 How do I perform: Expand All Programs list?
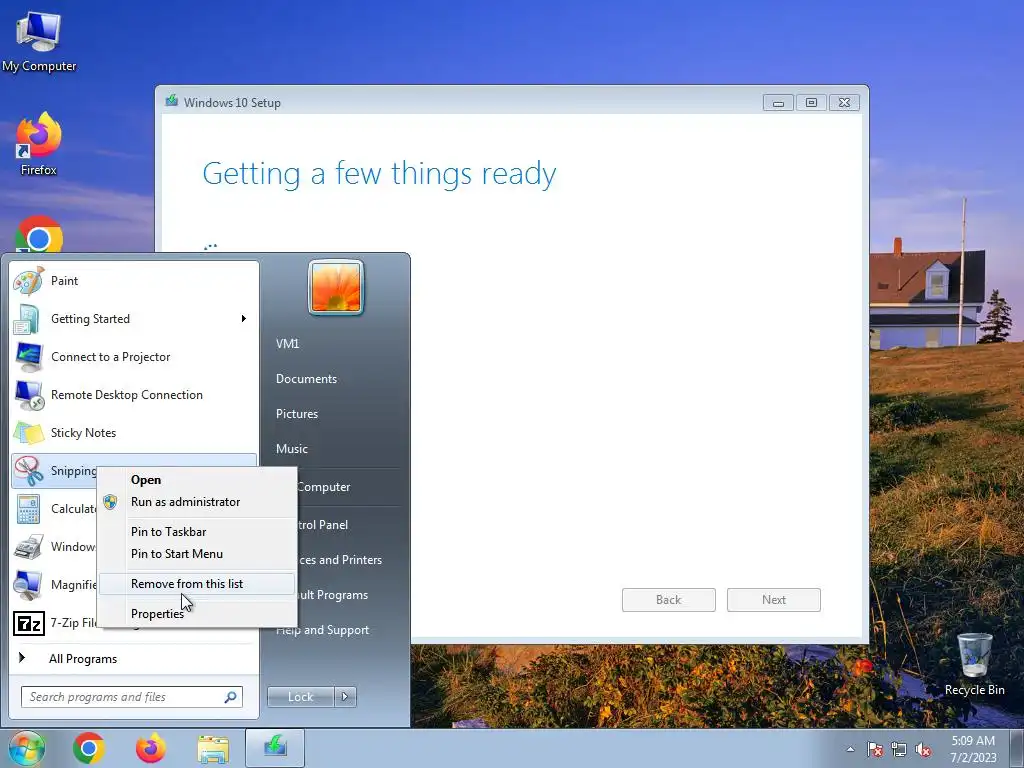83,658
